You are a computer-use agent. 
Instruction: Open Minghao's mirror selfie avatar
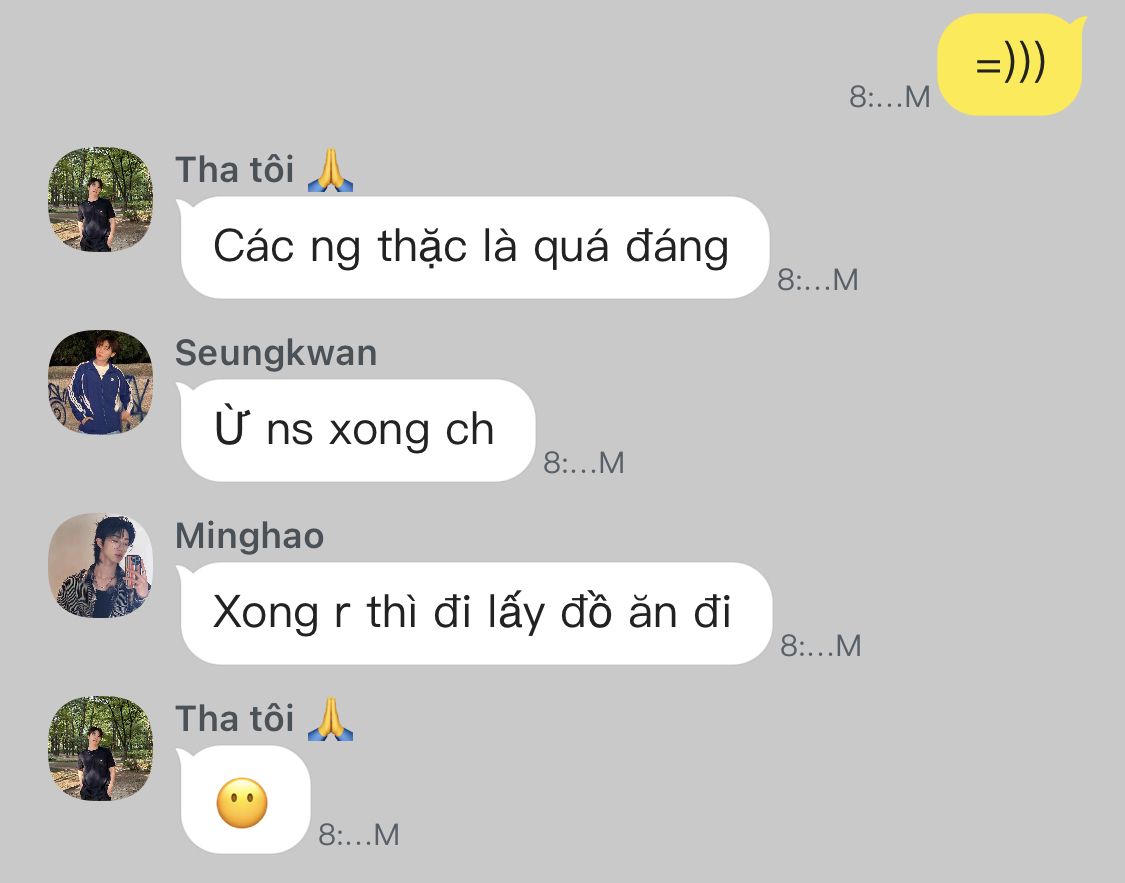[100, 565]
